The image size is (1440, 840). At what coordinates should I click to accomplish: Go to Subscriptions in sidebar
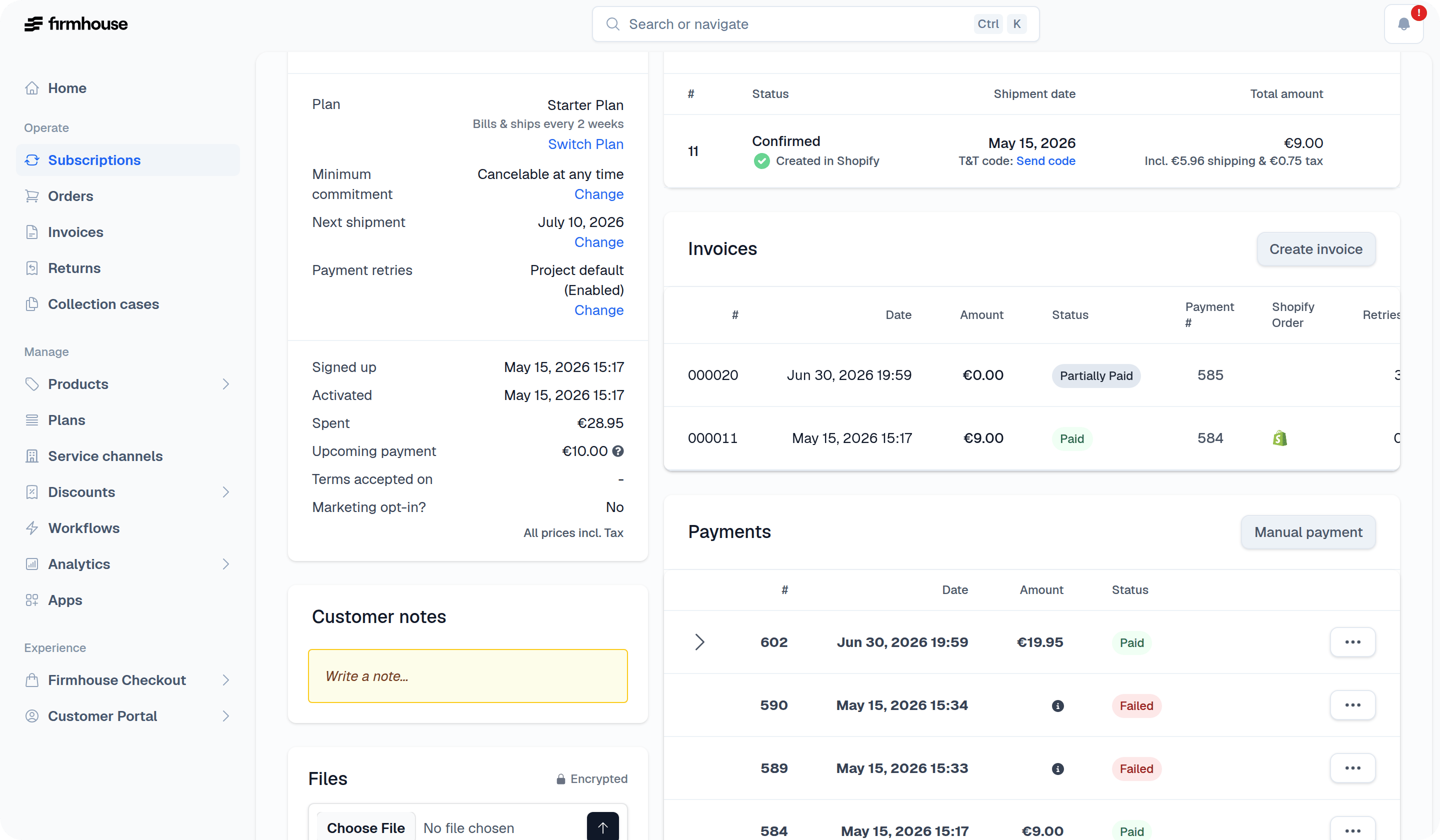(128, 160)
